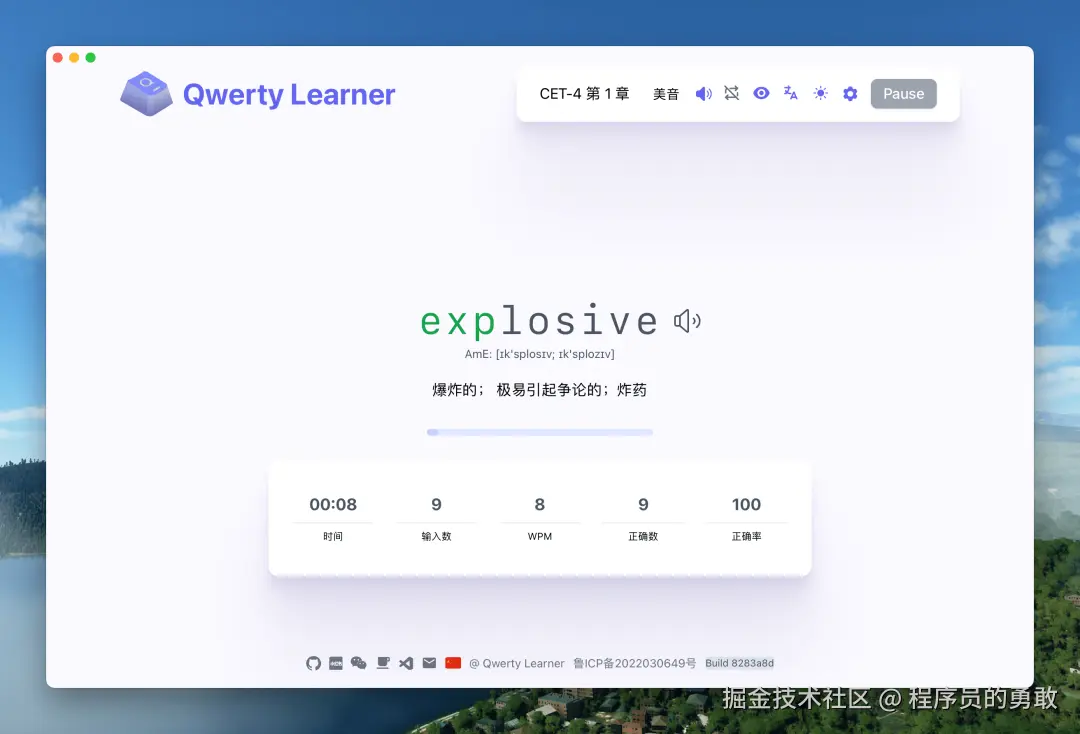Click the China flag icon in footer
Image resolution: width=1080 pixels, height=734 pixels.
pos(453,663)
